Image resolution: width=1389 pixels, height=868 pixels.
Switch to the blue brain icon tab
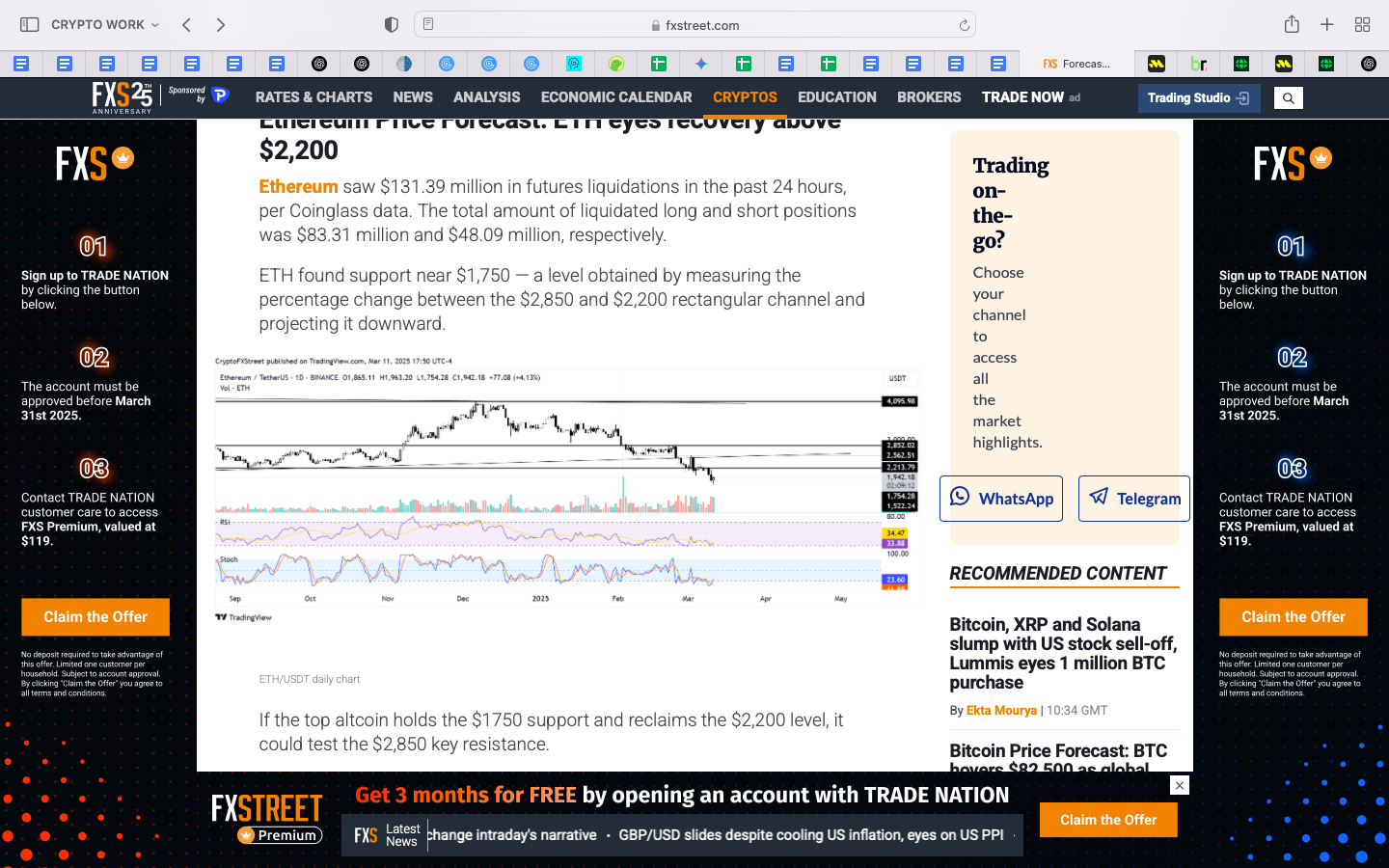(404, 64)
